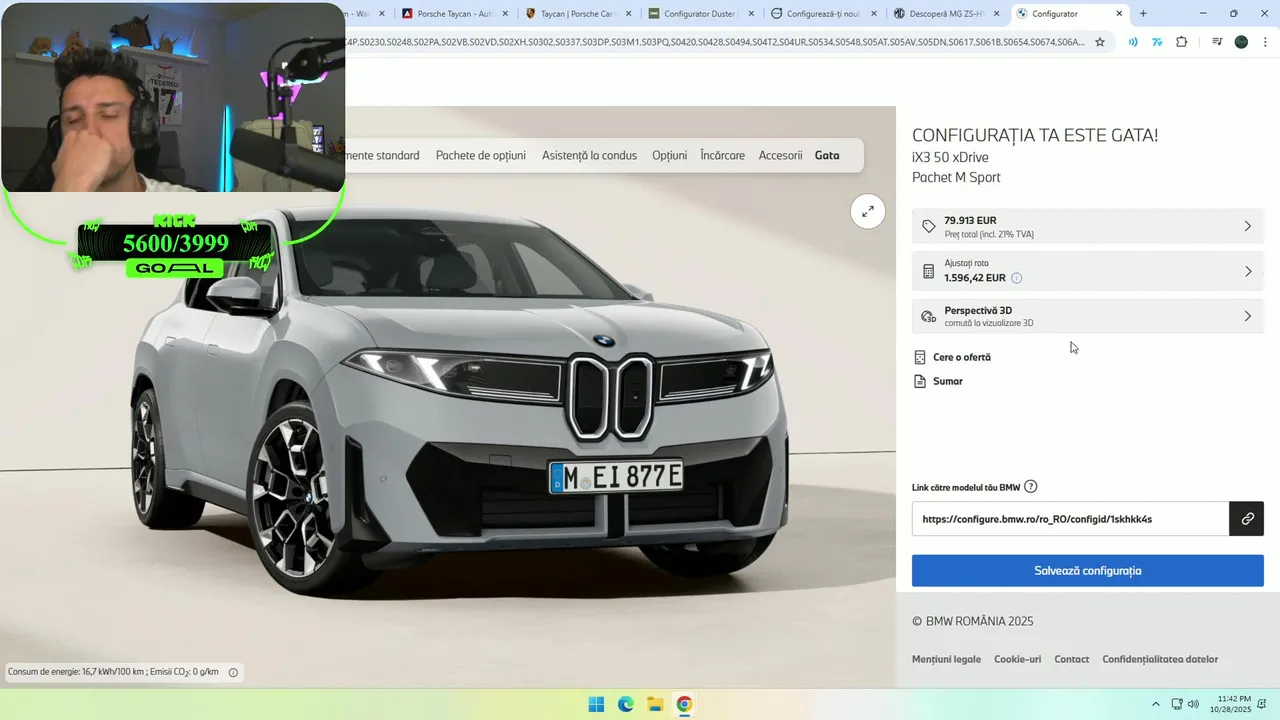Image resolution: width=1280 pixels, height=720 pixels.
Task: Click the extension icon left of the puzzle icon
Action: coord(1157,42)
